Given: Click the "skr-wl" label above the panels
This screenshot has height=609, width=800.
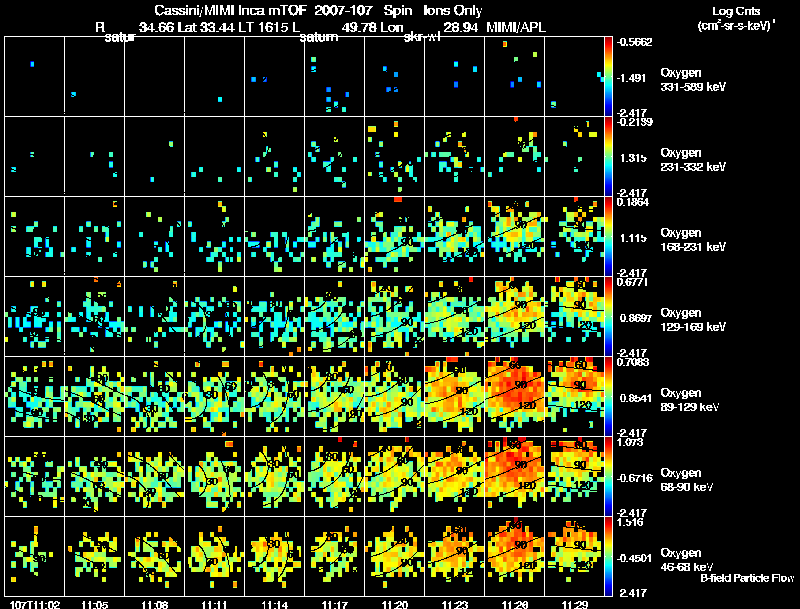Looking at the screenshot, I should pyautogui.click(x=421, y=37).
